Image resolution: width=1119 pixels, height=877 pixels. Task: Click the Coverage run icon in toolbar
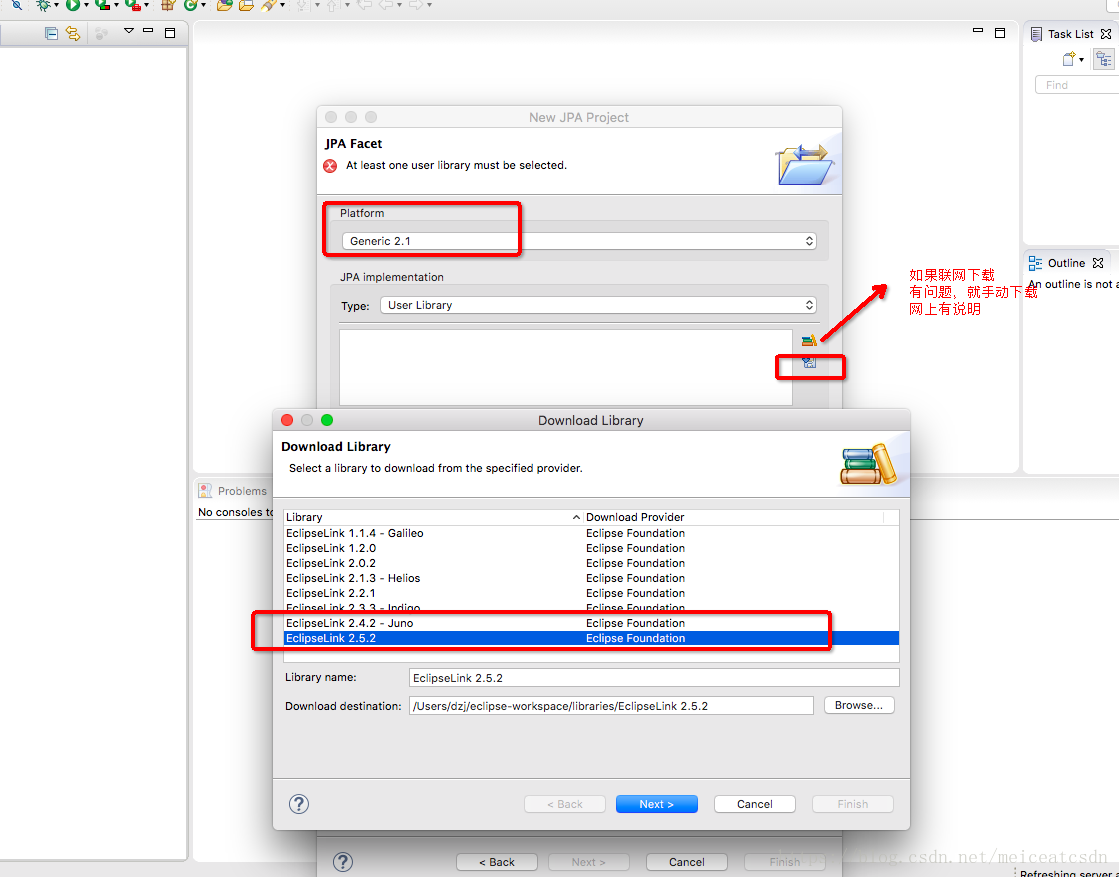tap(102, 5)
